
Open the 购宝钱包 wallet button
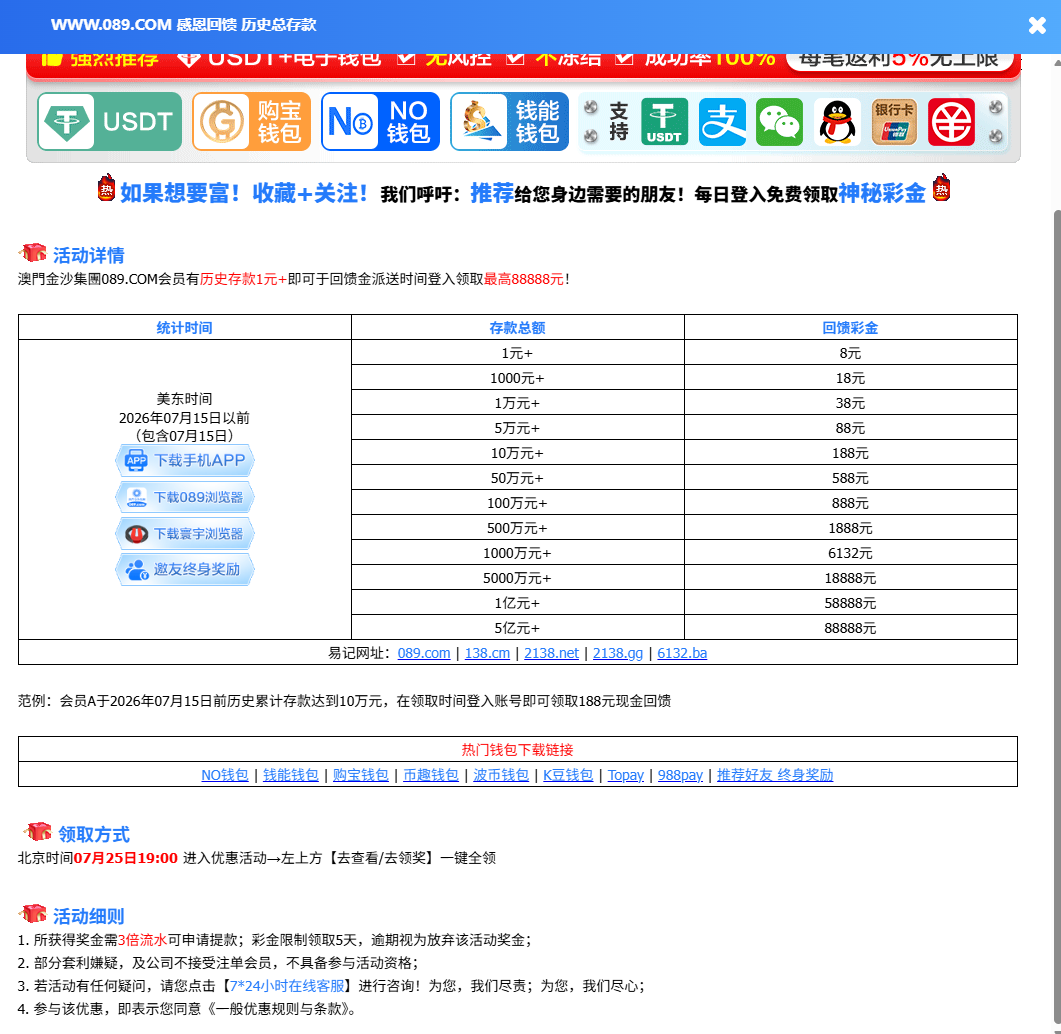click(252, 122)
